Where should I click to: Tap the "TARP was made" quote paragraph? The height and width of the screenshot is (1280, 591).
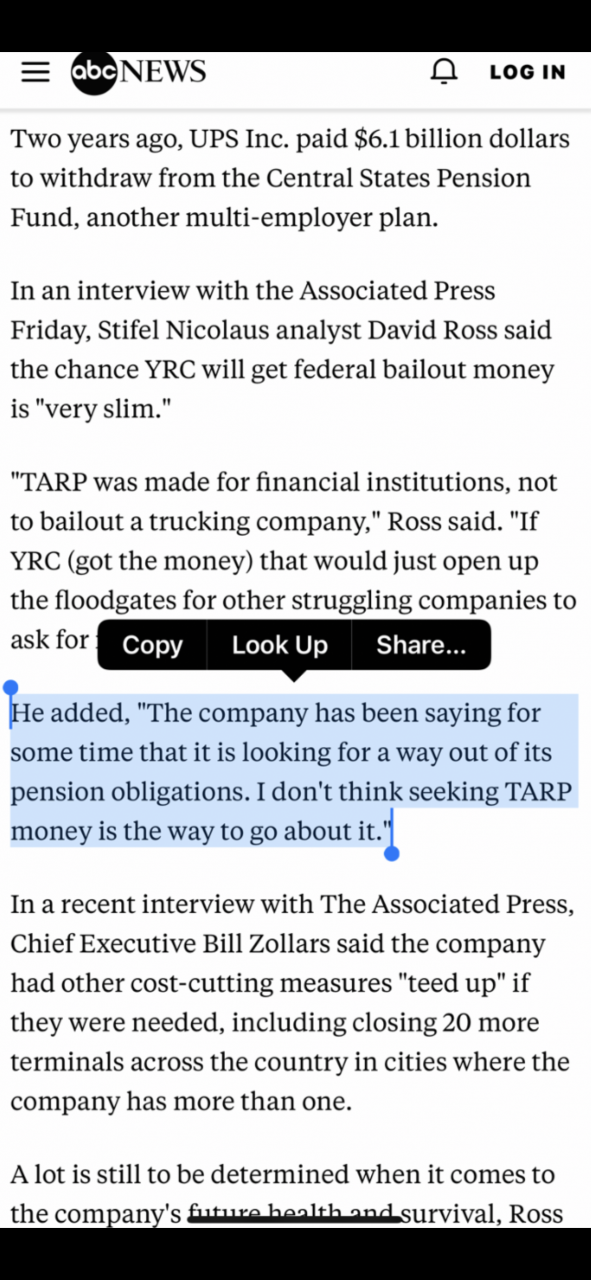tap(293, 561)
